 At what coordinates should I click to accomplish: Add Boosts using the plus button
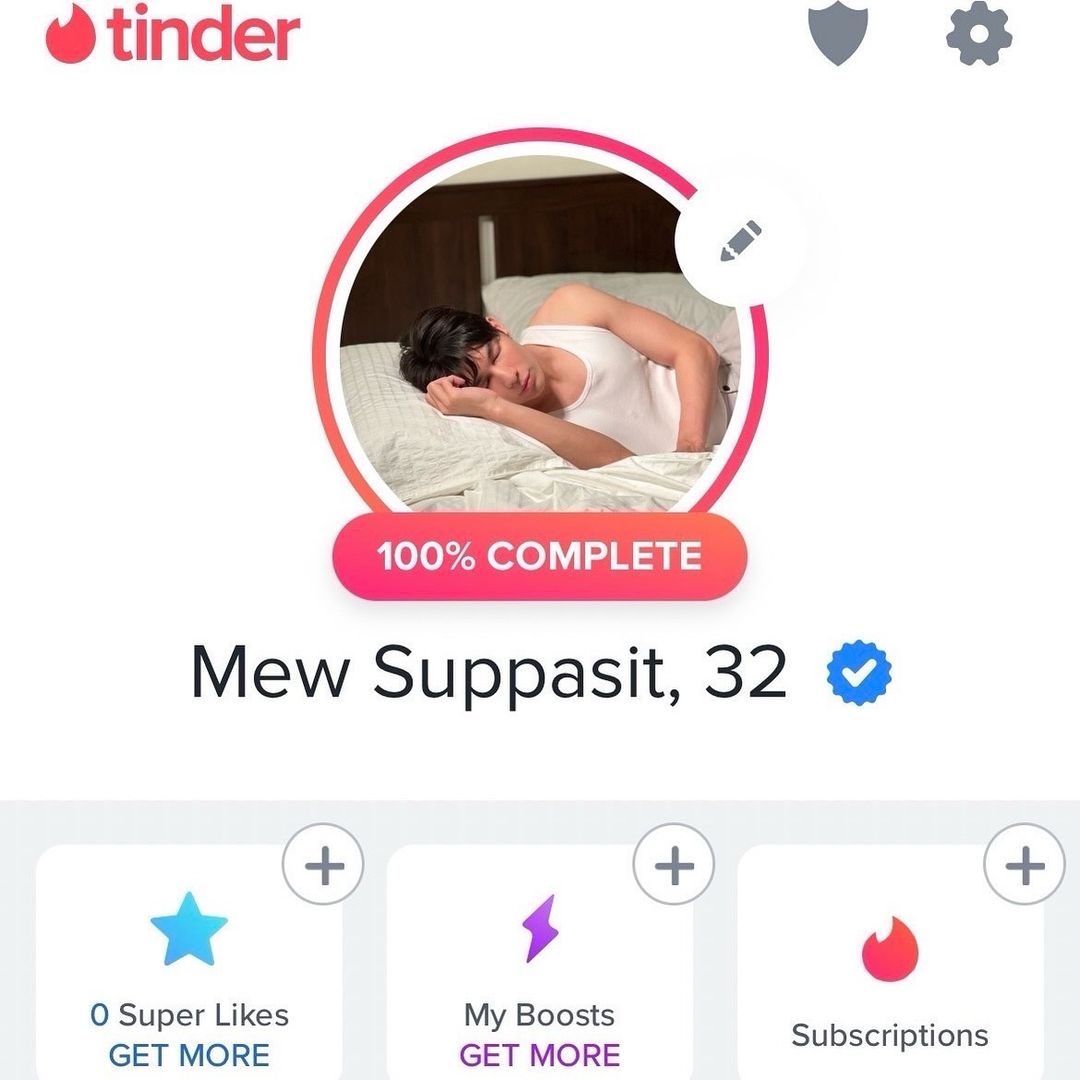pos(674,864)
